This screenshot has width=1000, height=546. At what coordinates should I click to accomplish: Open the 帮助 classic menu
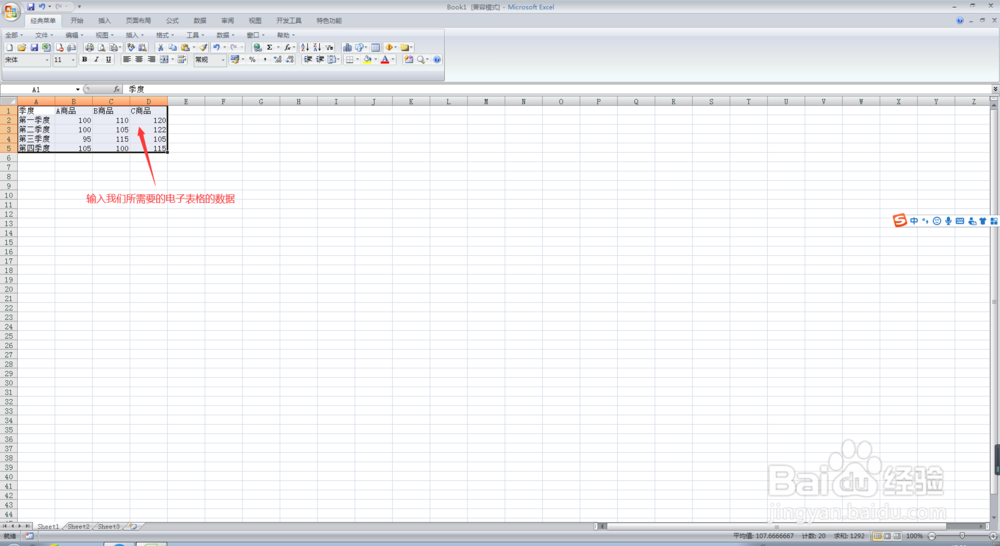point(285,35)
